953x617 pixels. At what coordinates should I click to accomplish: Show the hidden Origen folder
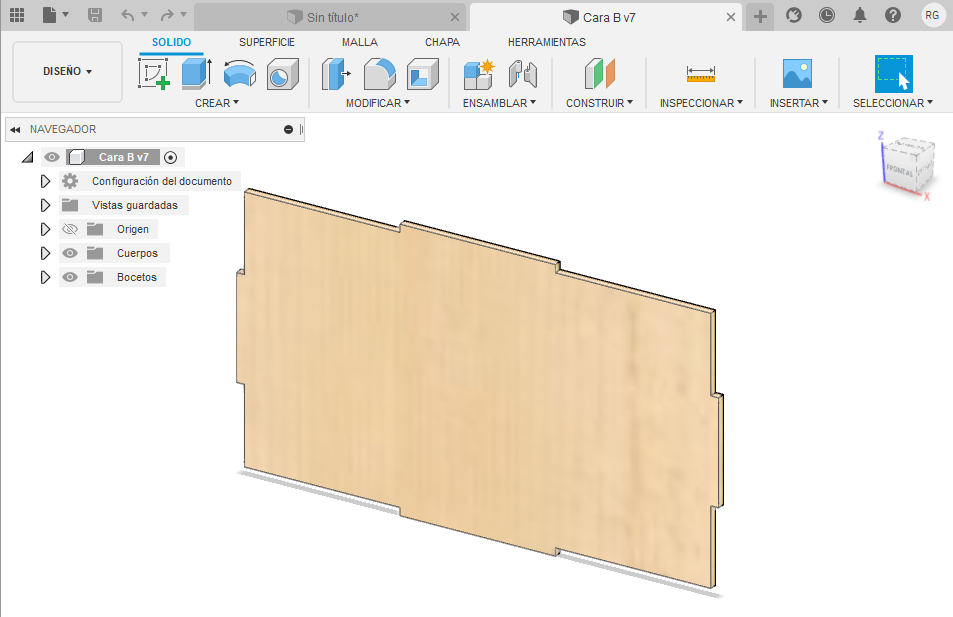coord(70,229)
